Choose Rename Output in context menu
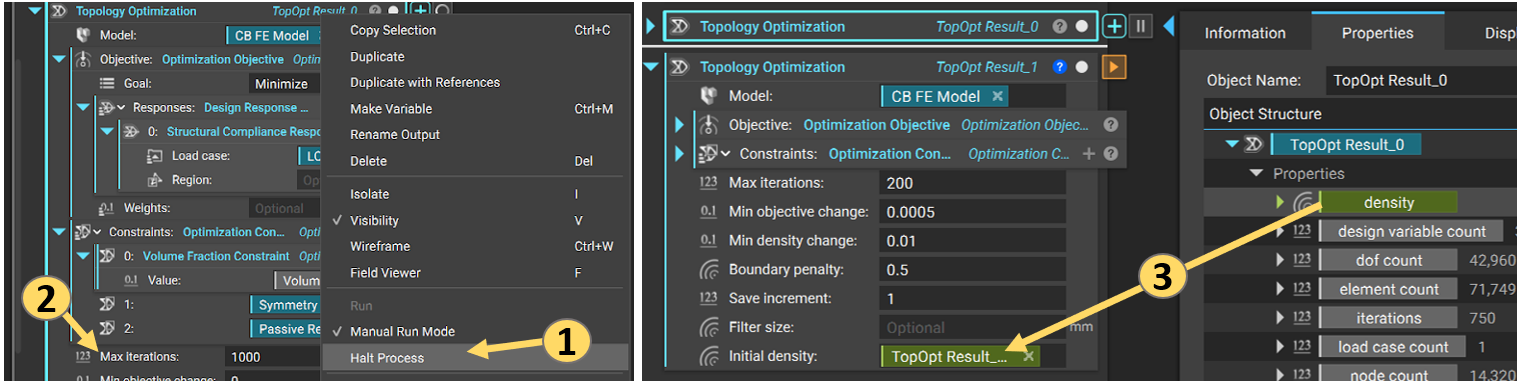The image size is (1520, 382). 395,134
